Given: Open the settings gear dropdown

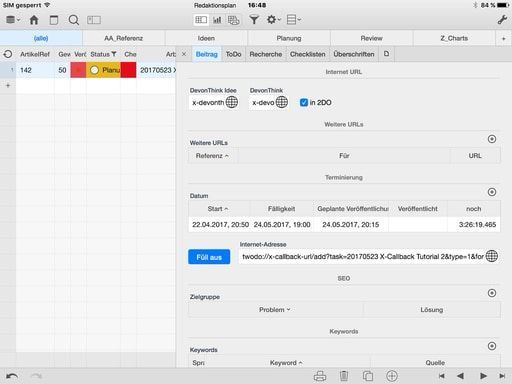Looking at the screenshot, I should tap(273, 20).
